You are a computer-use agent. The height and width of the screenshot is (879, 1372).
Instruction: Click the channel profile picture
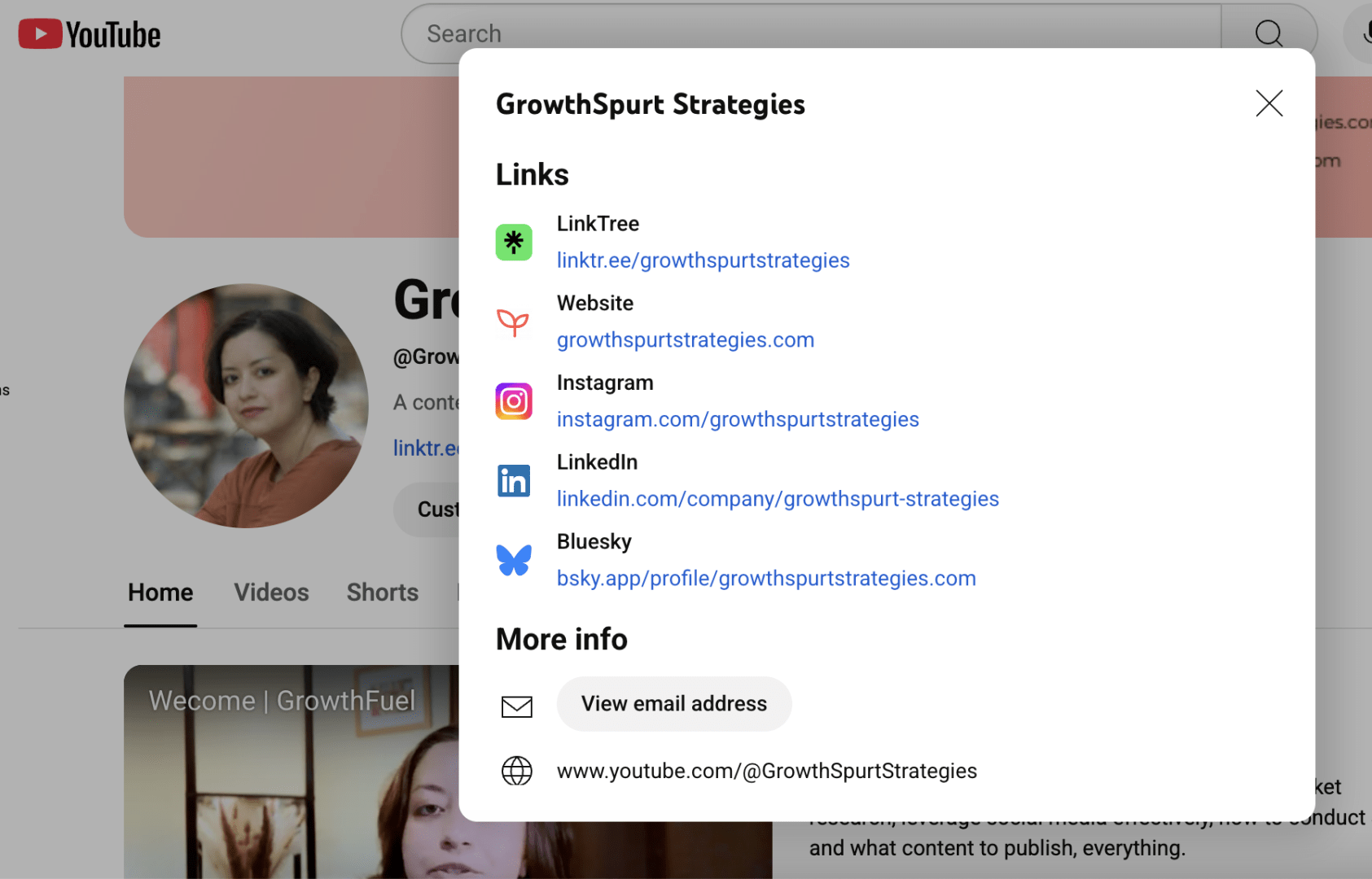[x=246, y=405]
